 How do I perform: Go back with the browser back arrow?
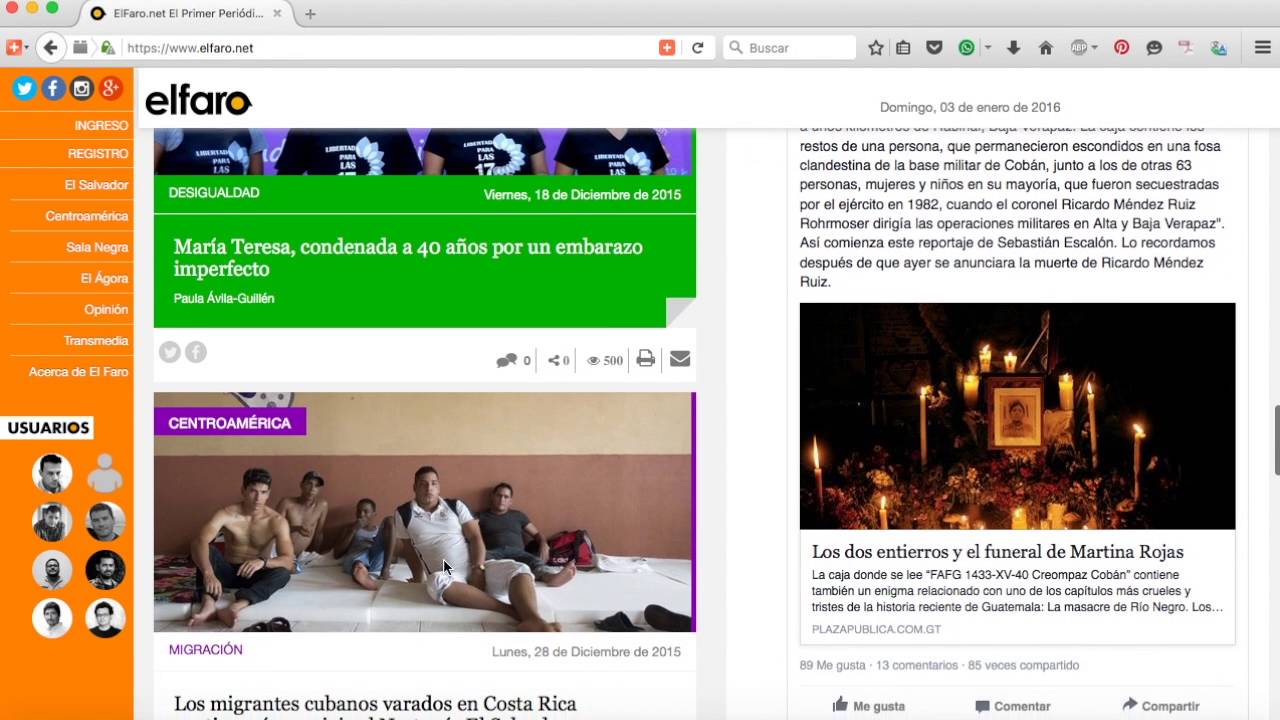click(51, 47)
